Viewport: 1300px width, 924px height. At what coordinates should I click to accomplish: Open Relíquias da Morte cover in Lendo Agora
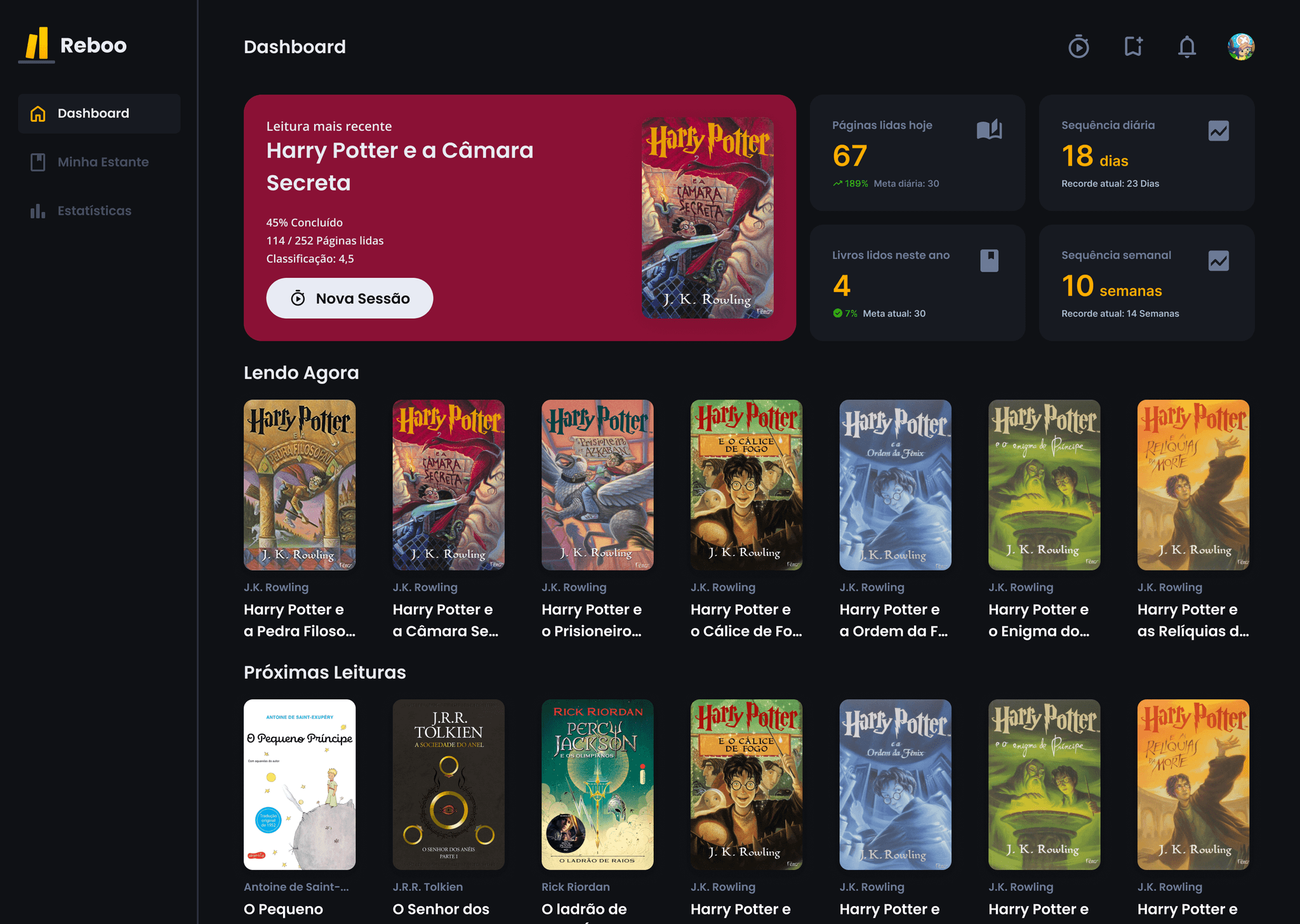click(x=1193, y=485)
